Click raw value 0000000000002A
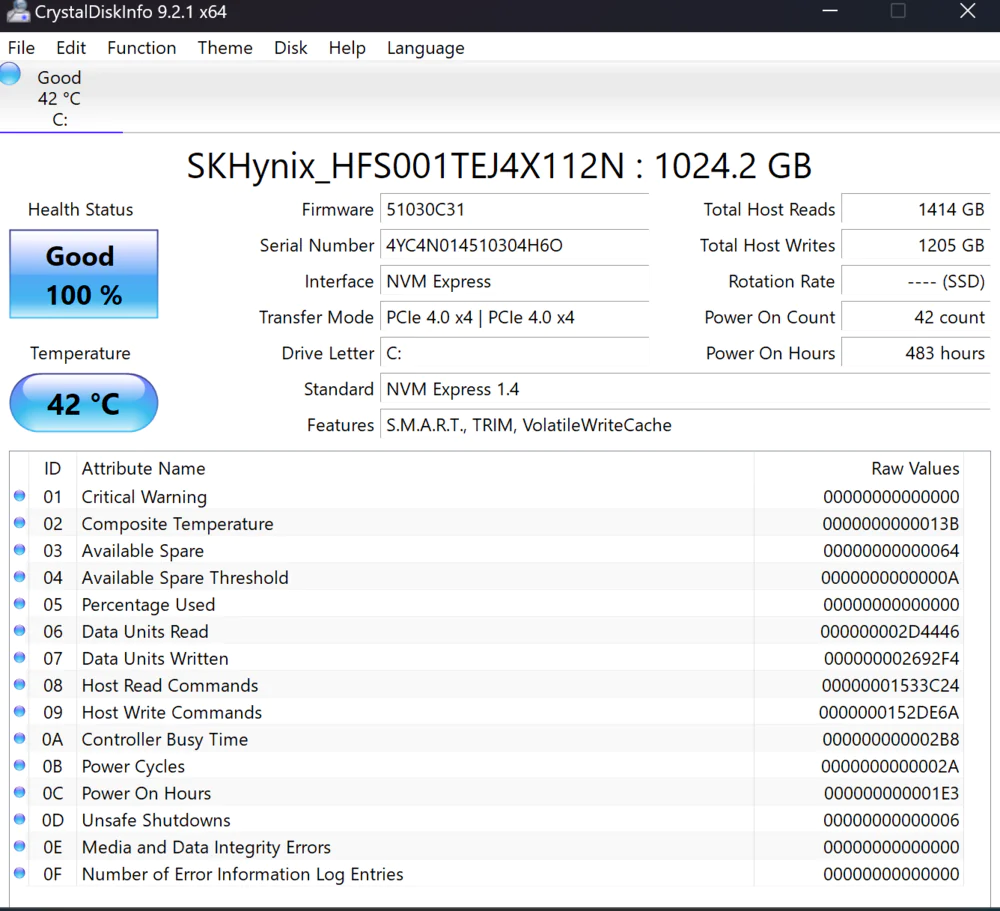 point(890,766)
